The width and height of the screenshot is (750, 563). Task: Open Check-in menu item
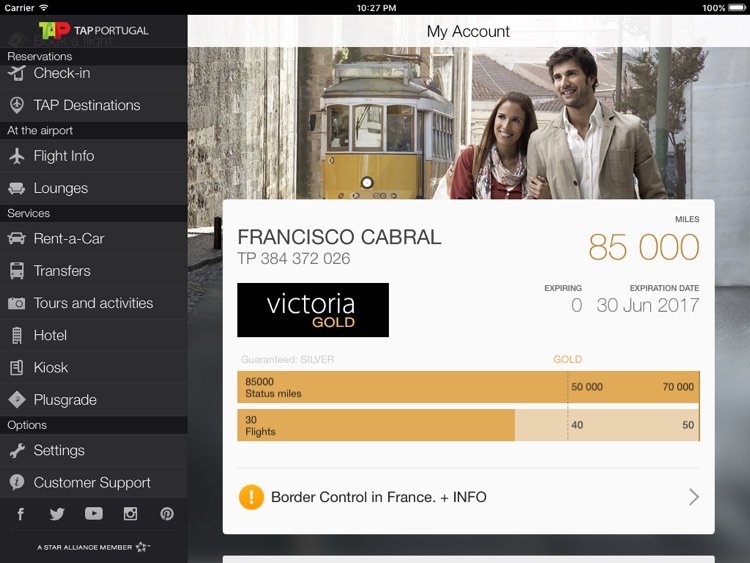tap(94, 73)
